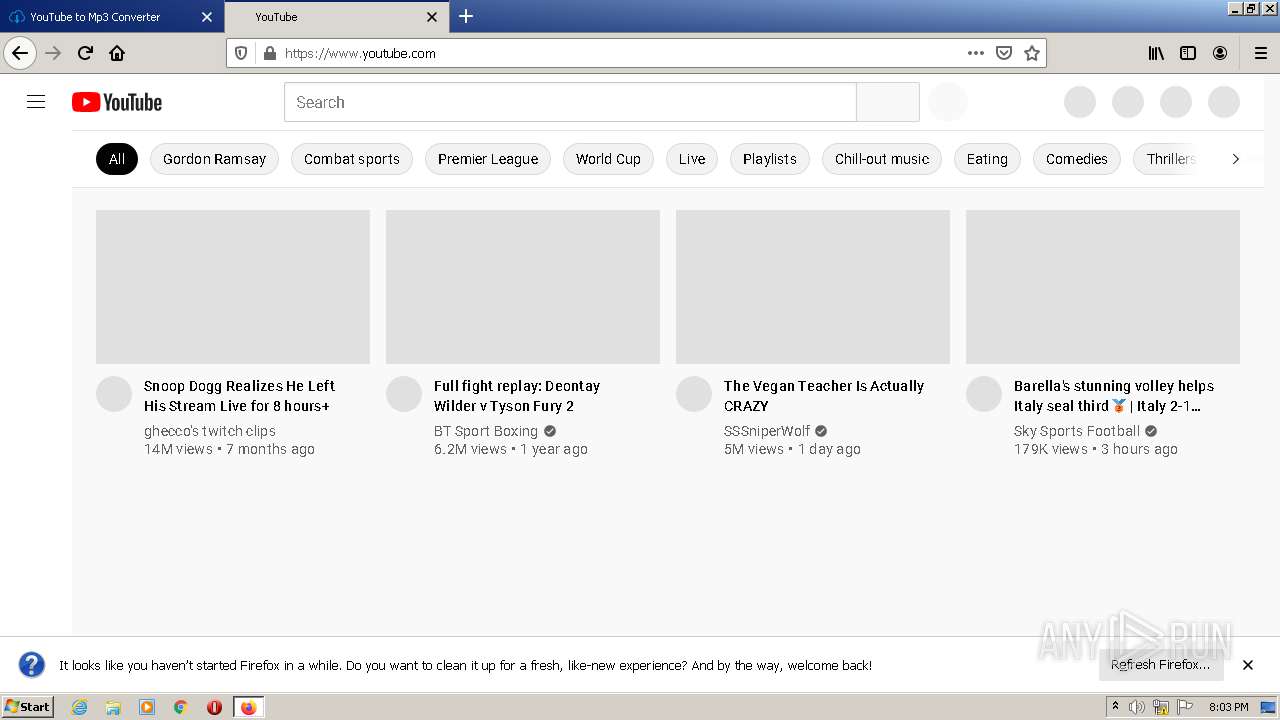This screenshot has height=720, width=1280.
Task: Filter by World Cup chip
Action: (608, 159)
